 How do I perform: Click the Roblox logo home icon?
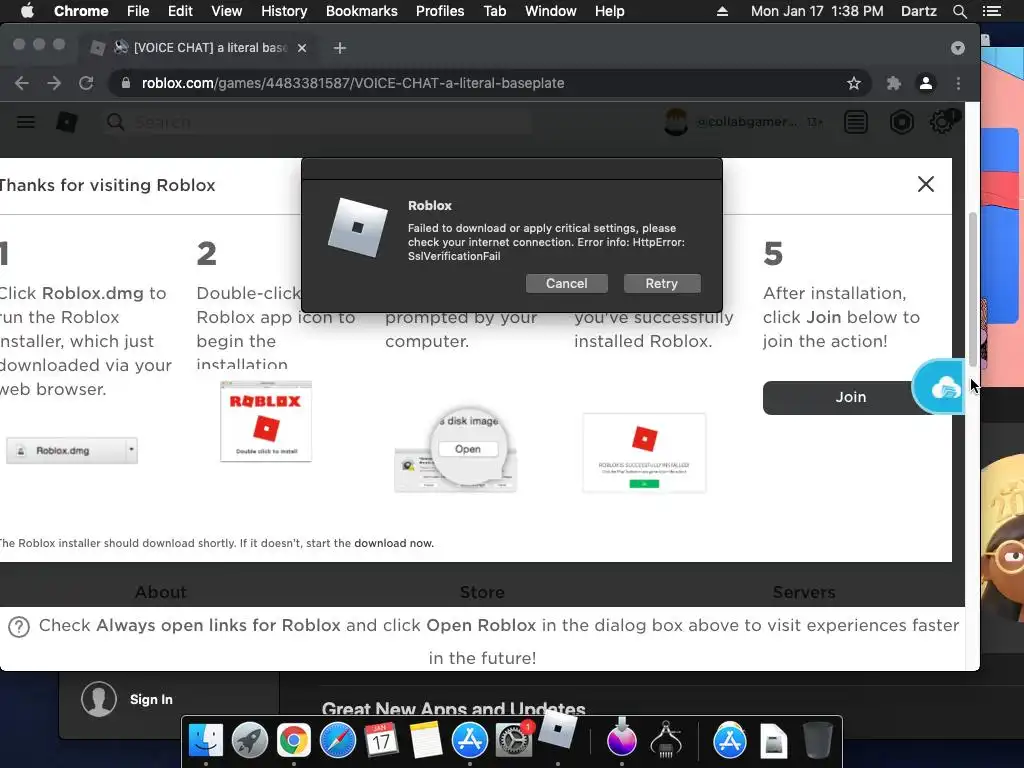[x=67, y=122]
